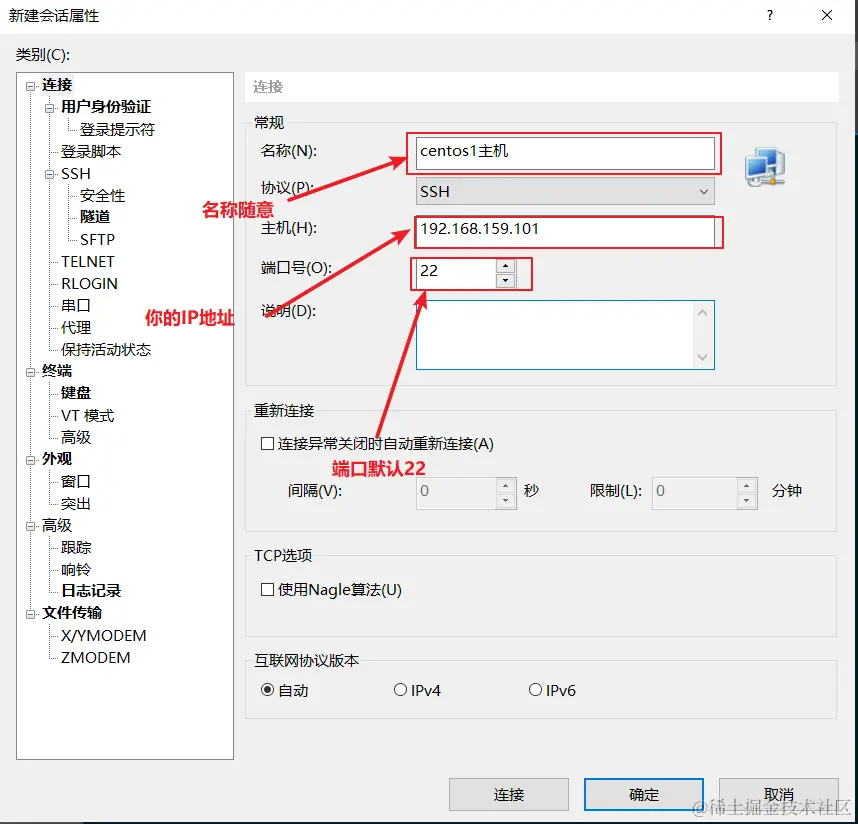Screen dimensions: 858x824
Task: Enable 连接异常关闭时自动重新连接 checkbox
Action: [267, 443]
